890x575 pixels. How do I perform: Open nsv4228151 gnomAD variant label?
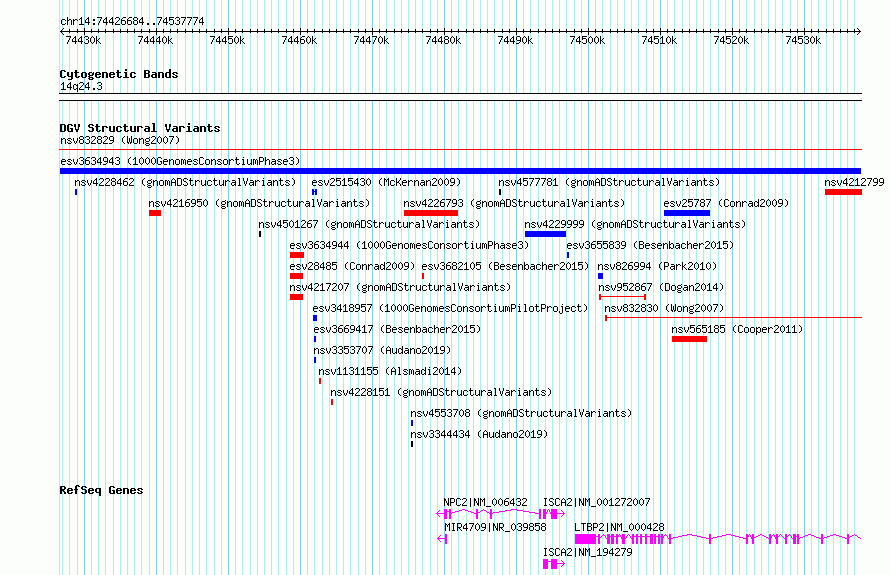tap(441, 392)
